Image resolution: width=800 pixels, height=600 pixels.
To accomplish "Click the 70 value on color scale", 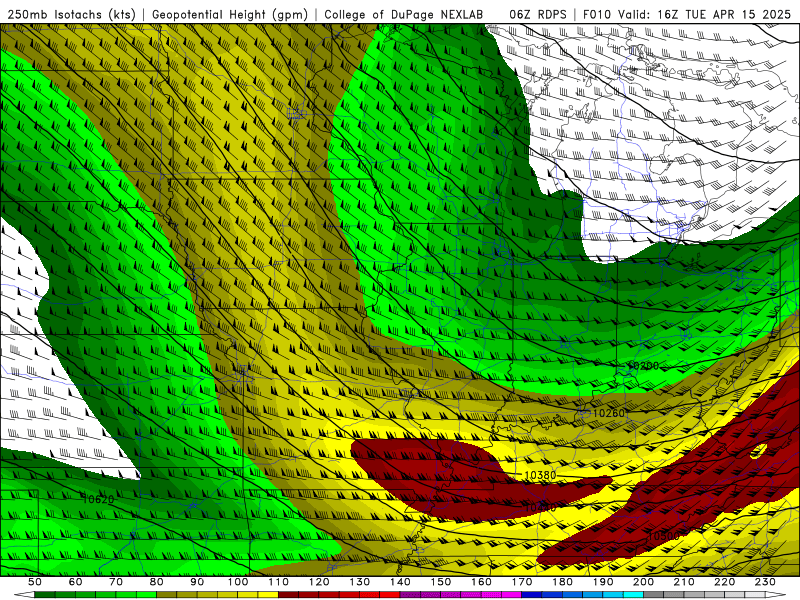I will (116, 582).
